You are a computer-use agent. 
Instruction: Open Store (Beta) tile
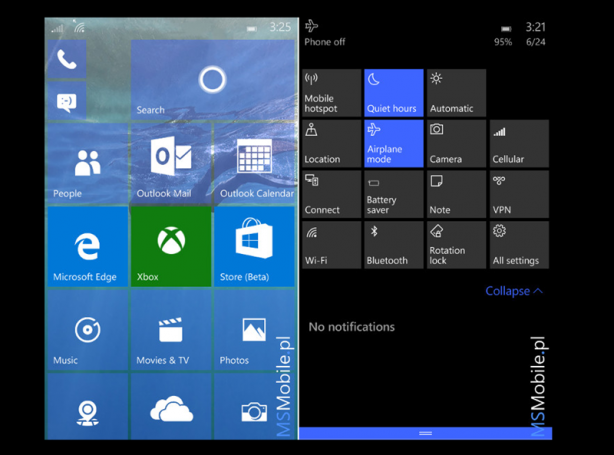pos(255,246)
